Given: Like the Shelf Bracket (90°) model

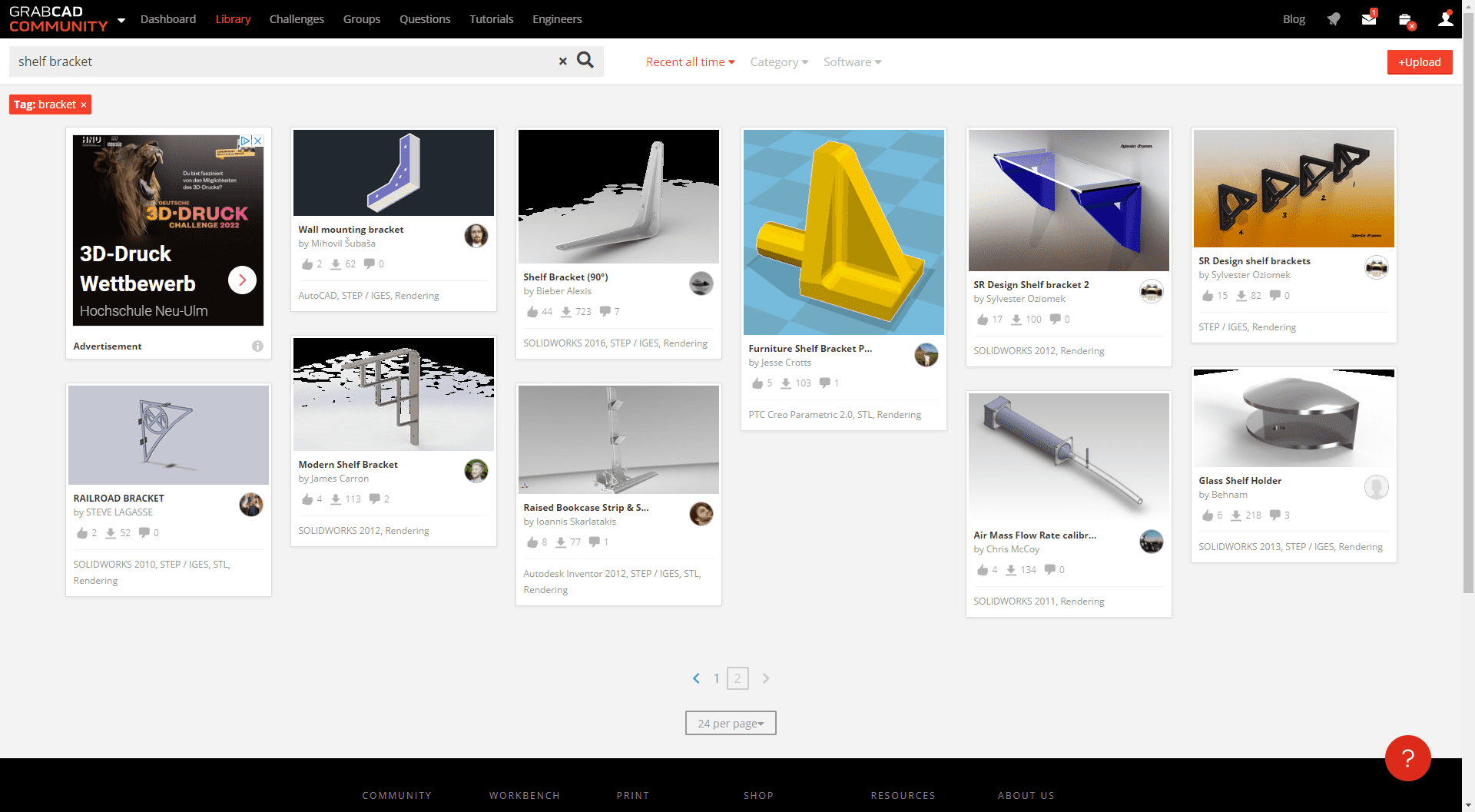Looking at the screenshot, I should (x=532, y=312).
